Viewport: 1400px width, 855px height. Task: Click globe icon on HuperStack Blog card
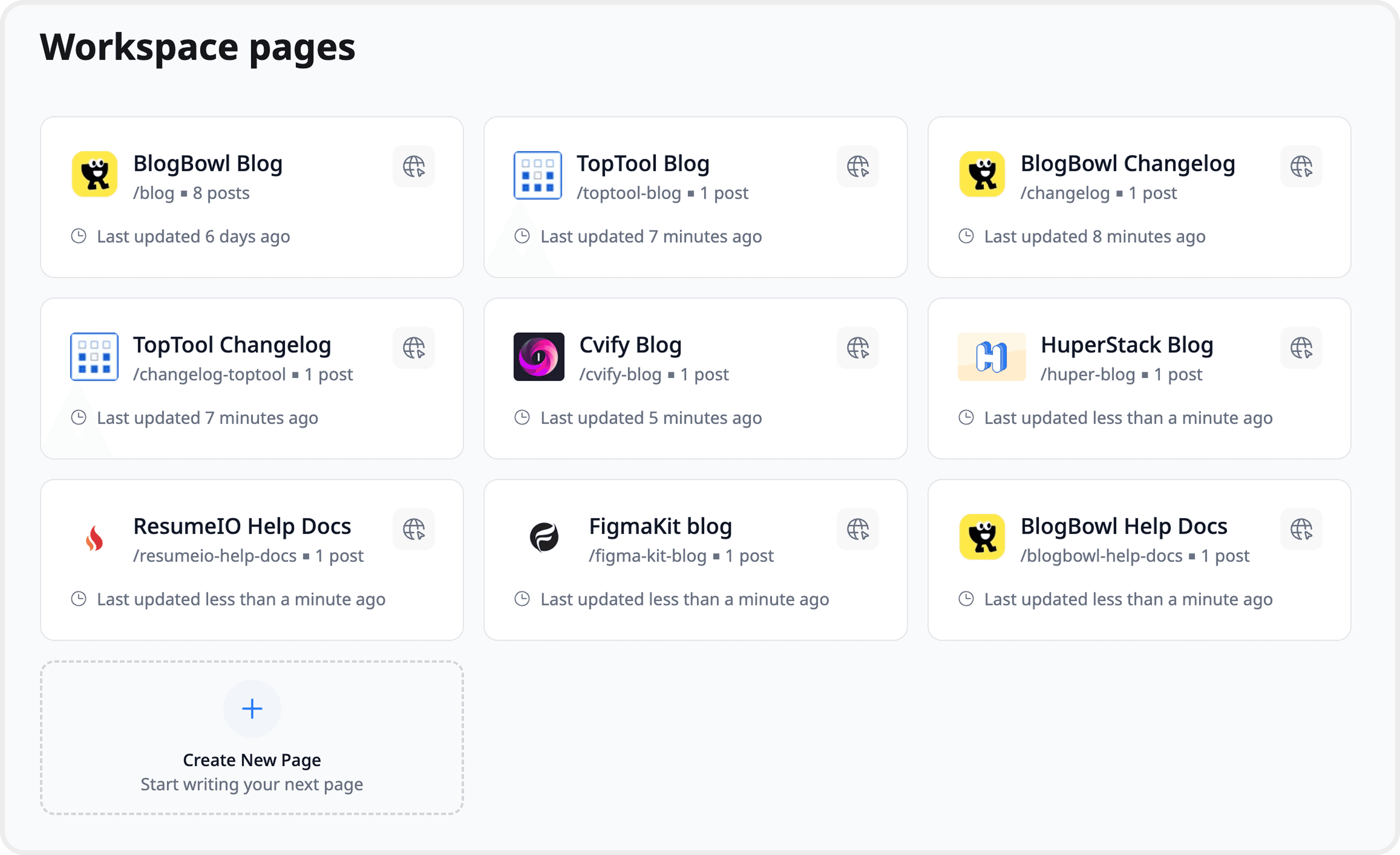click(1301, 347)
